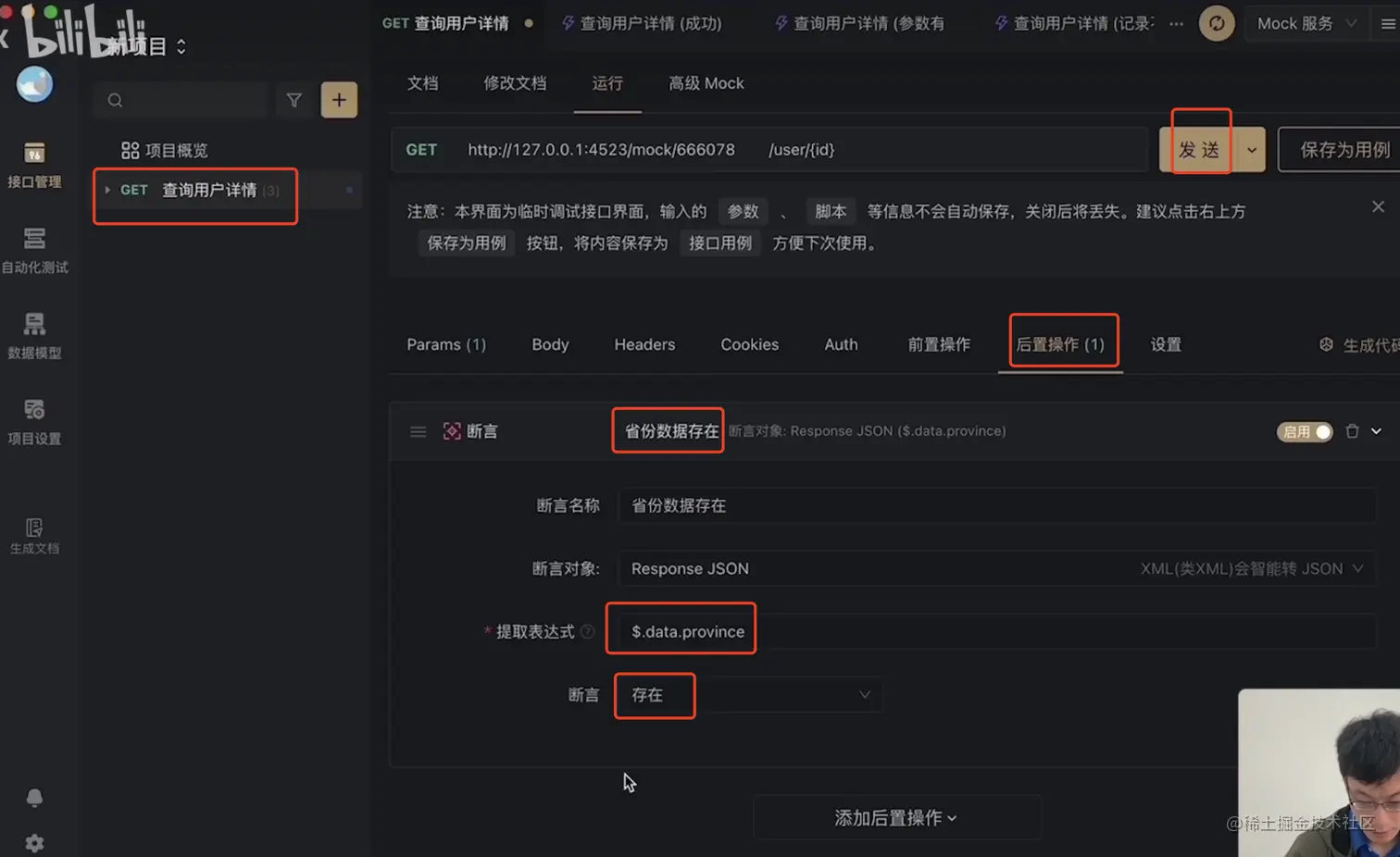
Task: Select the GET 查询用户详情 tree item
Action: [227, 190]
